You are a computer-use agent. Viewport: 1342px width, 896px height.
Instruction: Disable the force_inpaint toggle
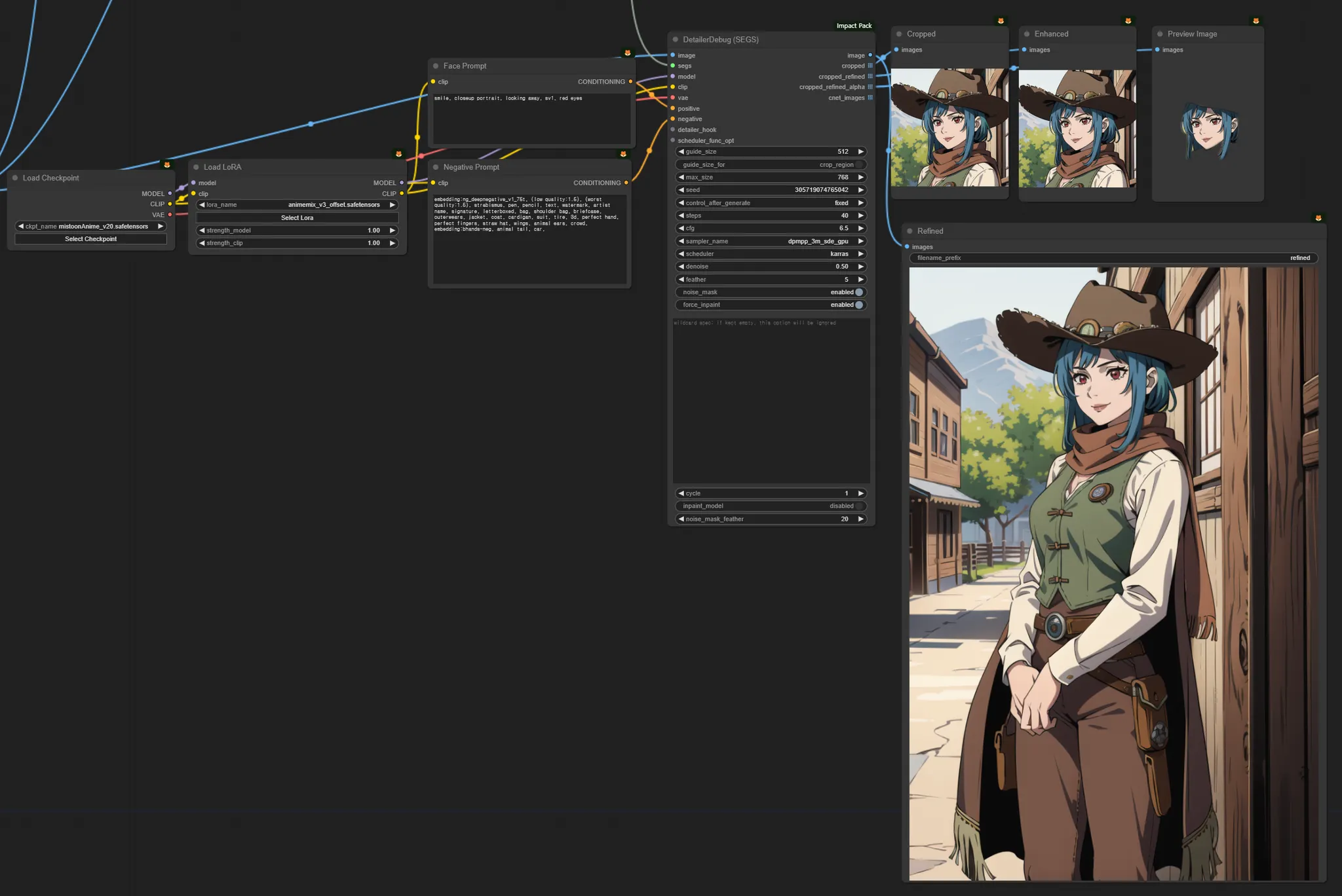(859, 305)
